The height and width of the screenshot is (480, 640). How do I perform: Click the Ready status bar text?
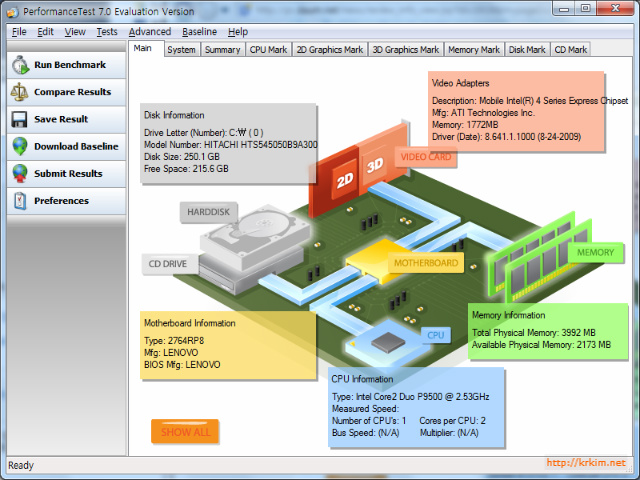coord(21,465)
